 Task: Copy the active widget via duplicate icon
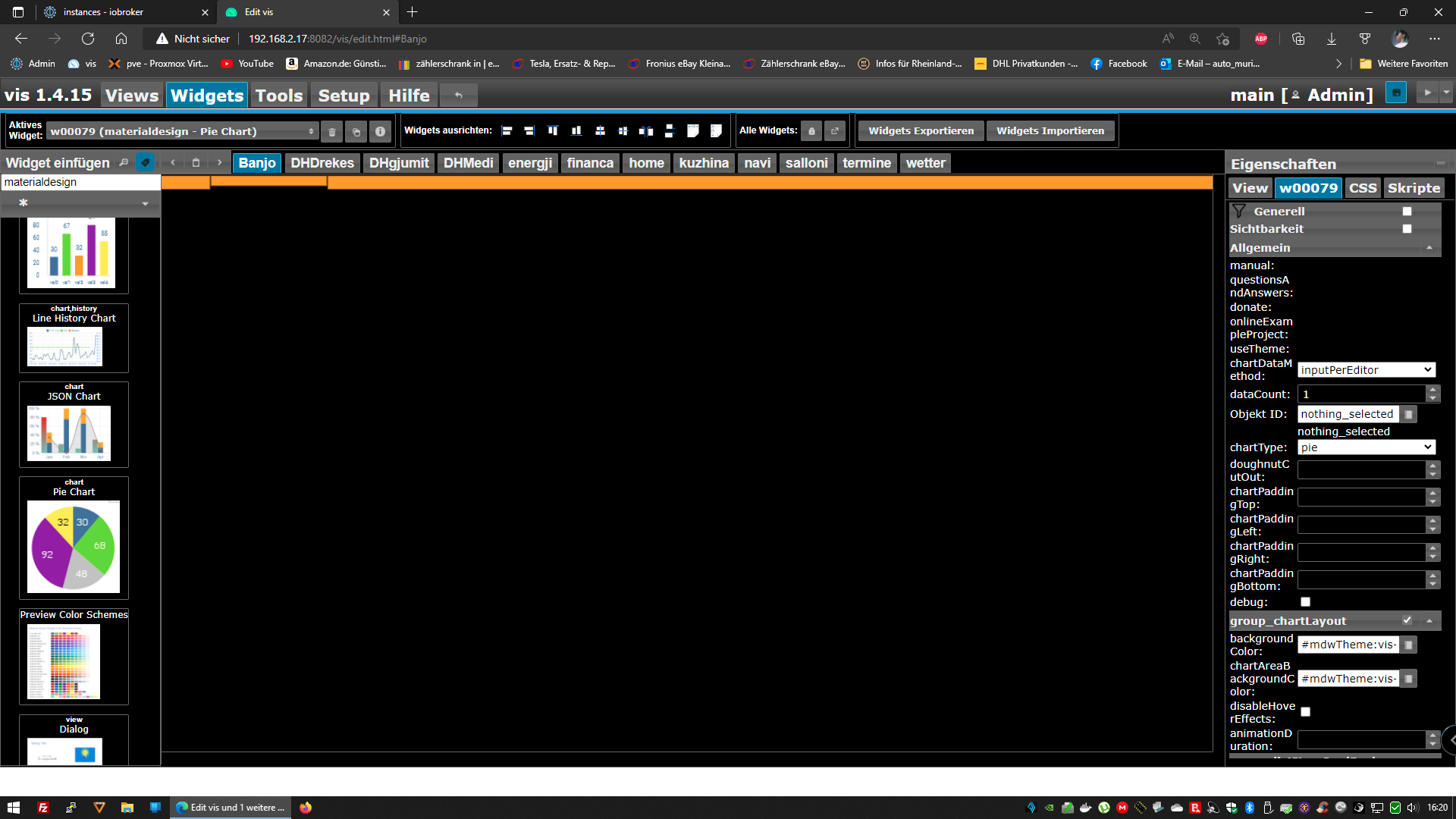tap(356, 132)
